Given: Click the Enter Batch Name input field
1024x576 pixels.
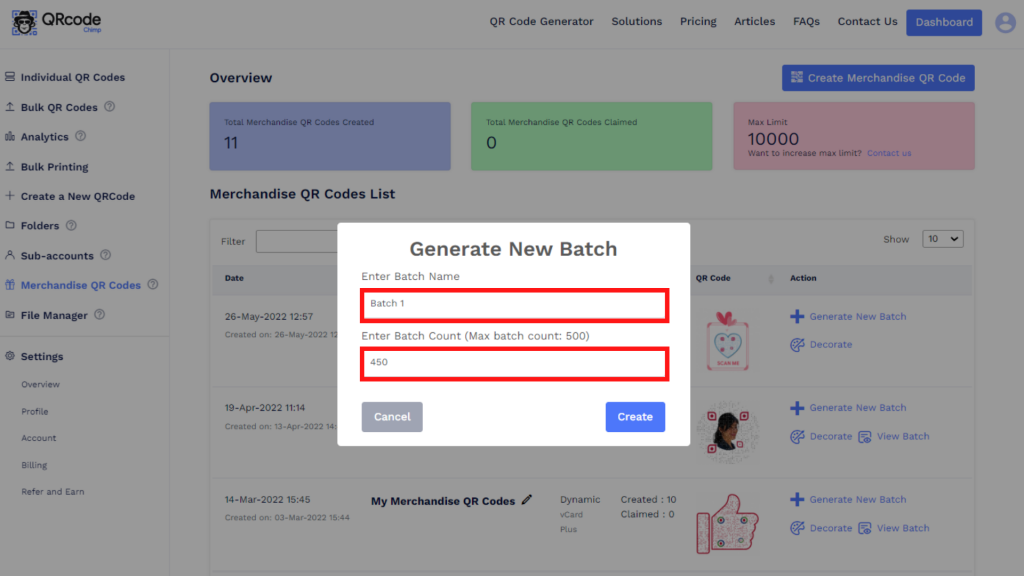Looking at the screenshot, I should 514,305.
